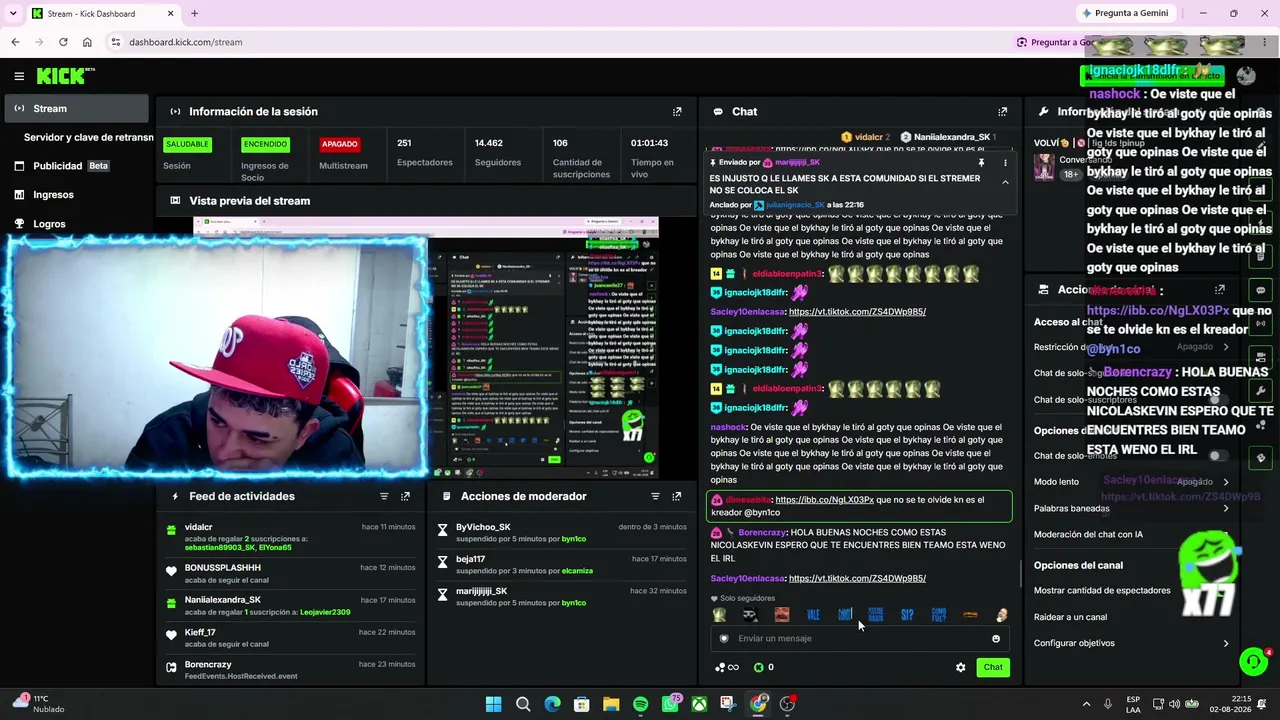Click the APAGADO Multistream badge
This screenshot has height=720, width=1280.
pyautogui.click(x=339, y=144)
